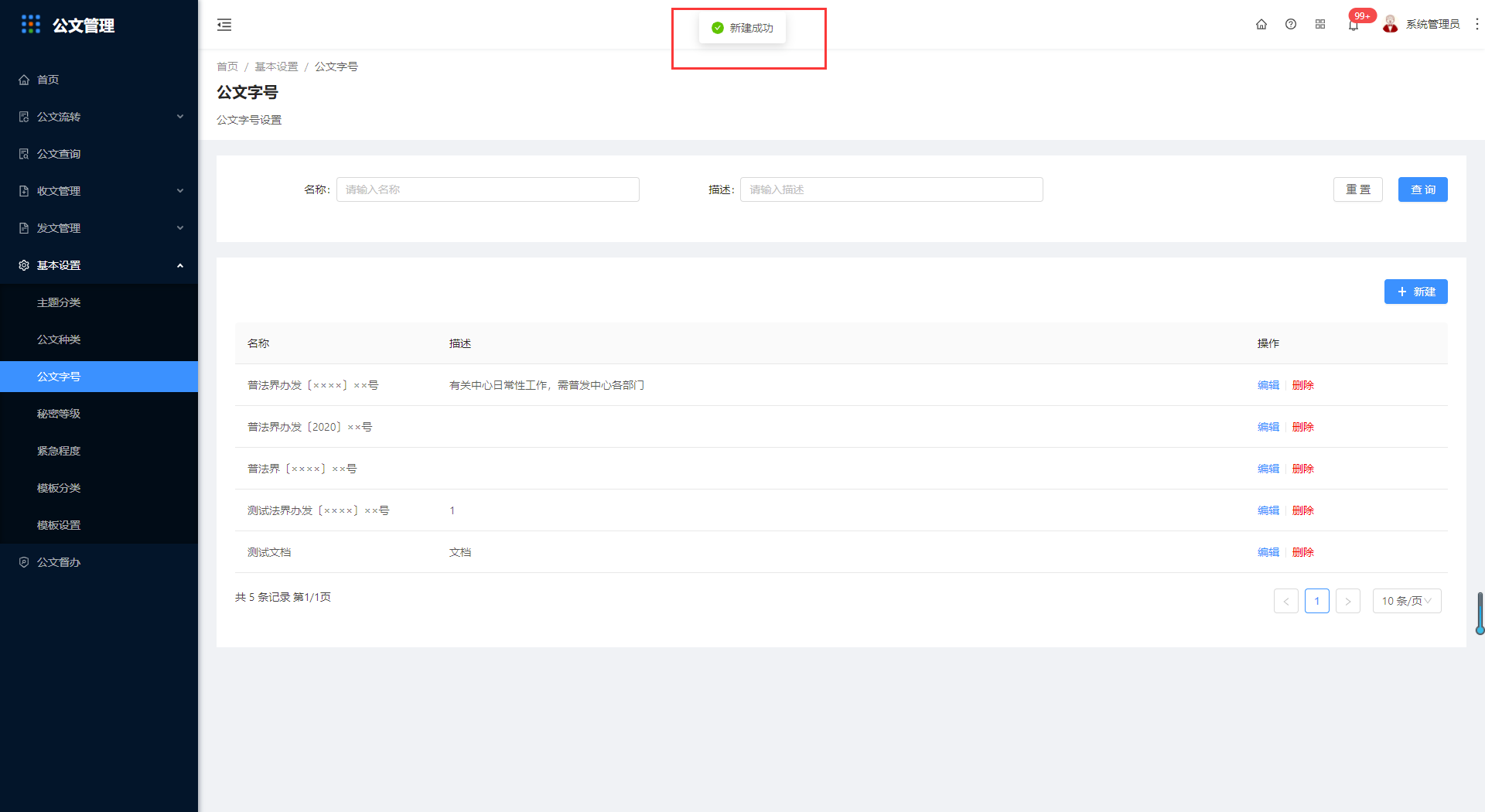Focus the 名称 input field

488,189
